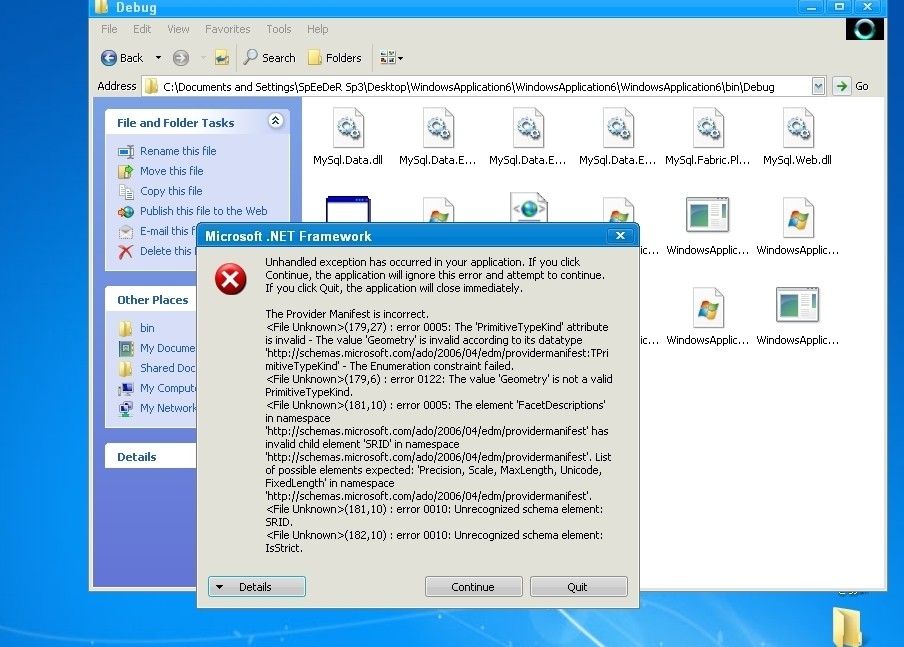Select the MySql.Fabric.Pl... file icon

[x=707, y=130]
